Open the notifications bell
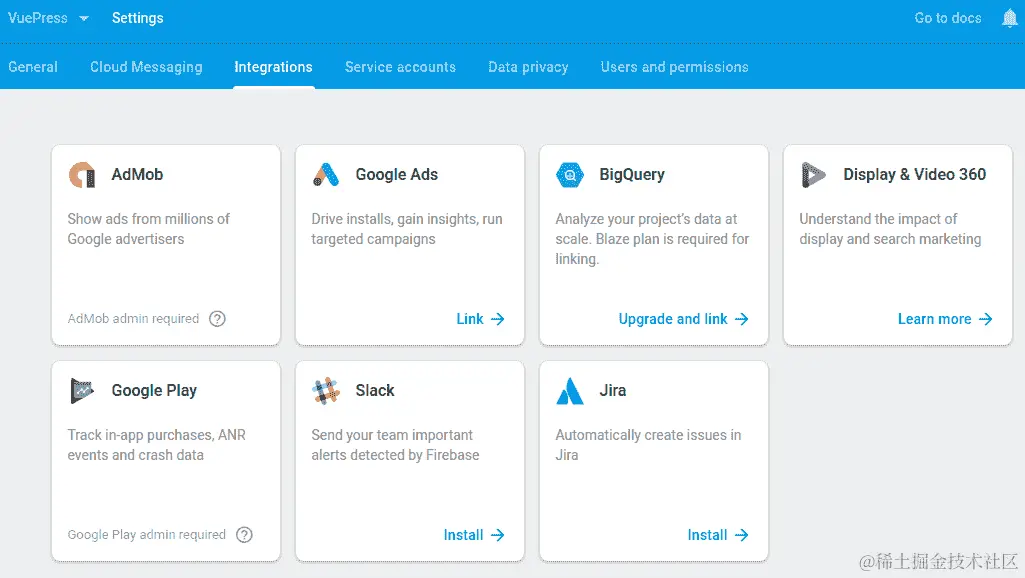Screen dimensions: 1025x578 [1009, 18]
